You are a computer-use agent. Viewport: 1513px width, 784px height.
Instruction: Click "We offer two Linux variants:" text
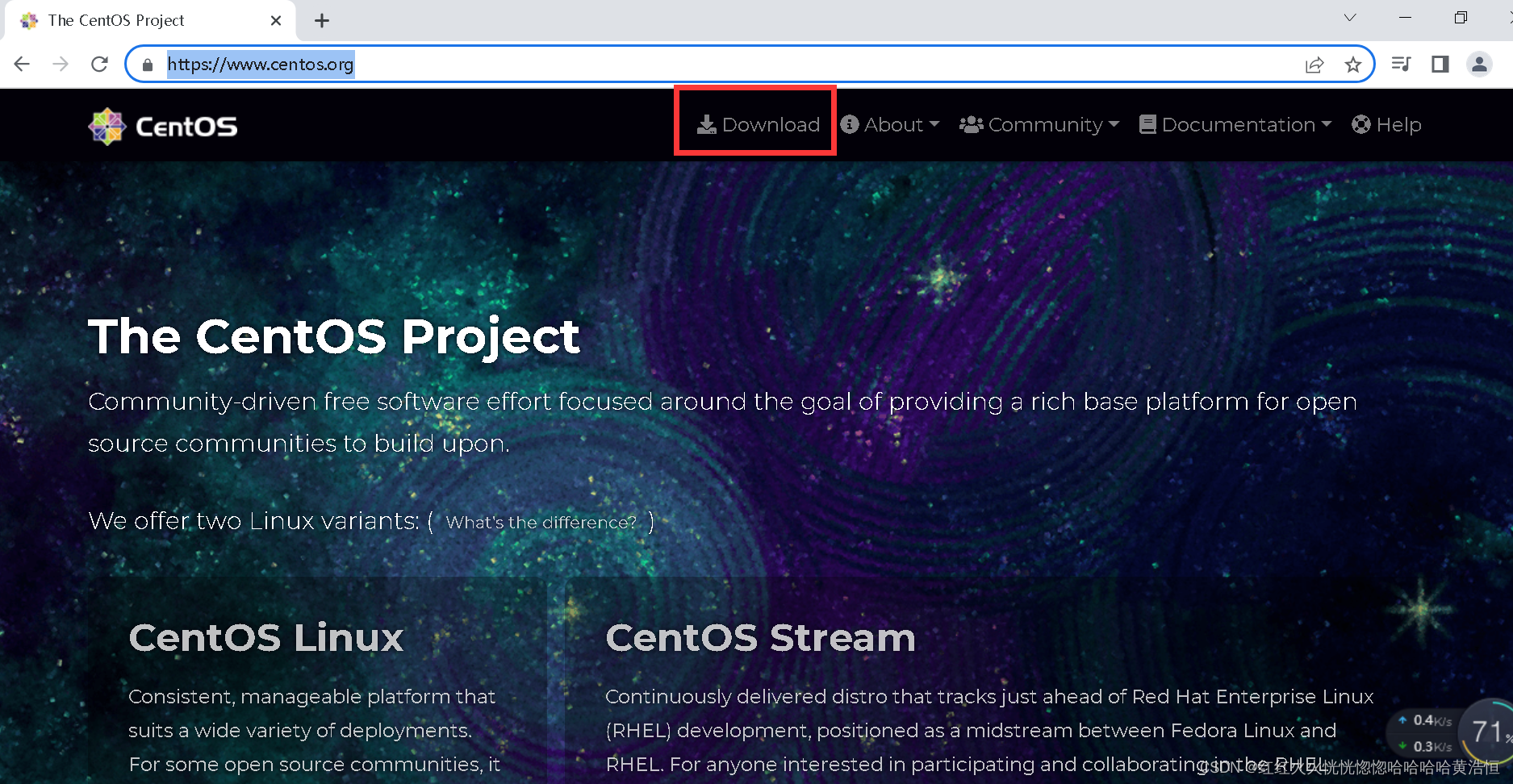254,521
